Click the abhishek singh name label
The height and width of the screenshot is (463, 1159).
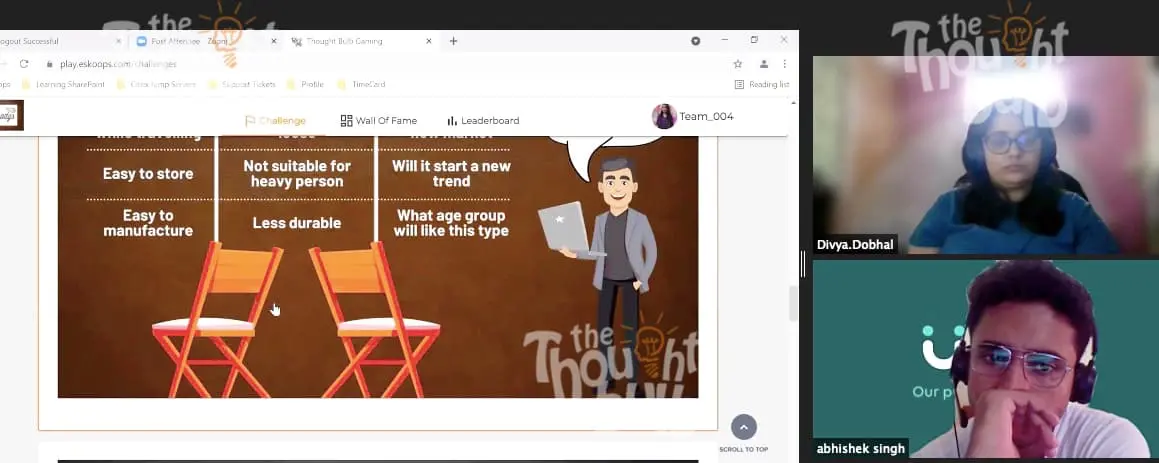[x=860, y=448]
